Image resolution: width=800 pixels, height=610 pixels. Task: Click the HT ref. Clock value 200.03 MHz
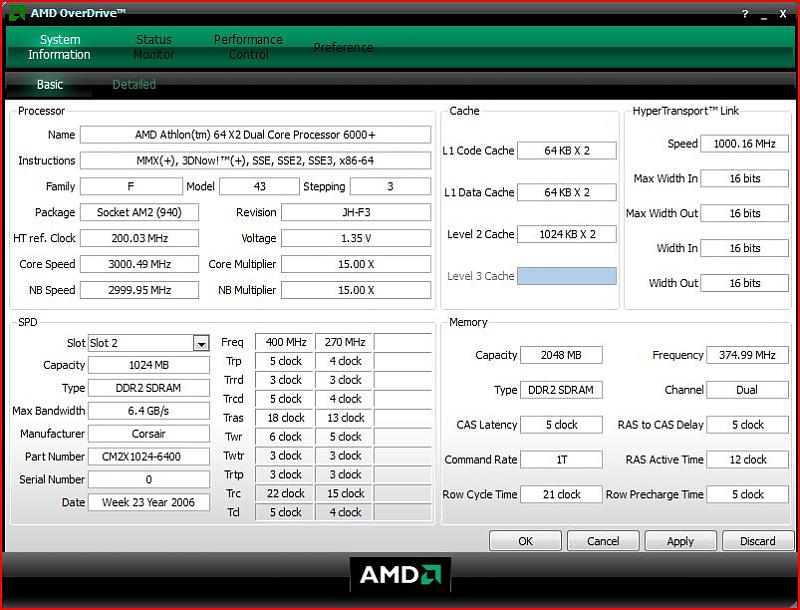pyautogui.click(x=139, y=238)
